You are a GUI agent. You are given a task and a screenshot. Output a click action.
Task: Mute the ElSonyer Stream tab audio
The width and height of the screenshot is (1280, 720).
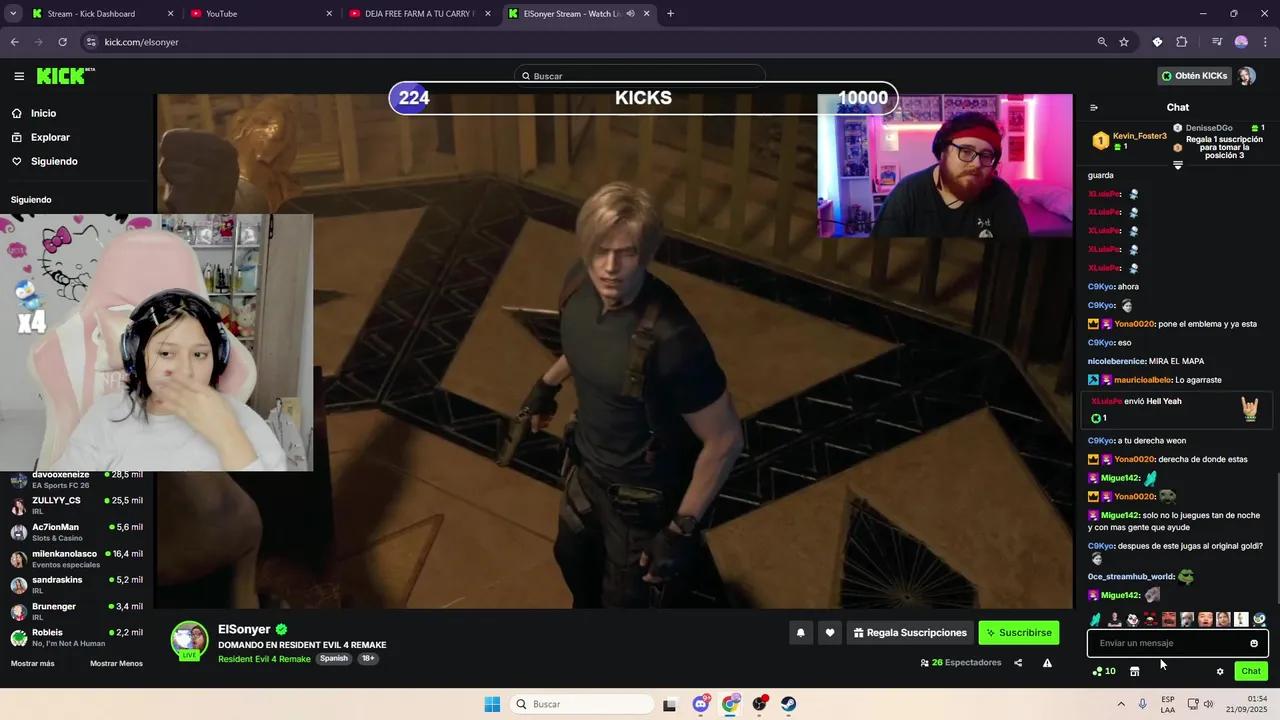coord(630,14)
